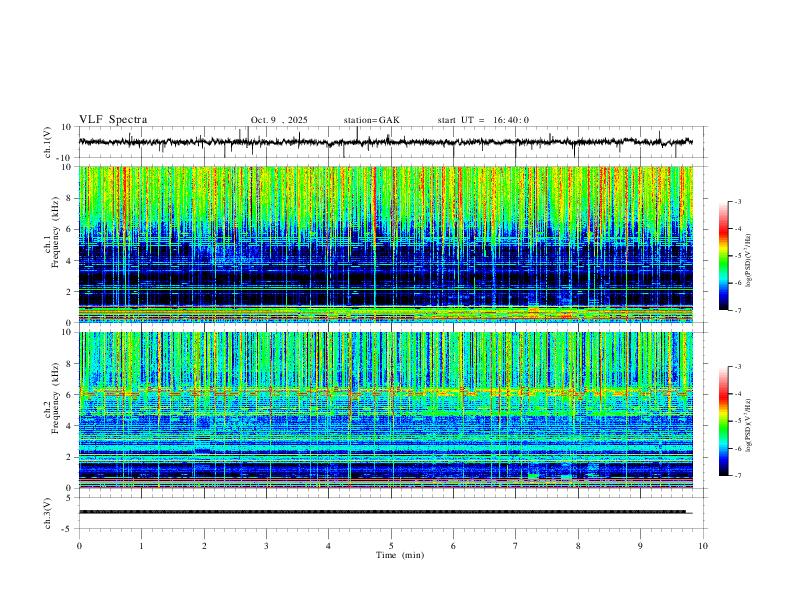Click the ch.2 log(PSD) color bar label
The height and width of the screenshot is (612, 792).
pos(749,425)
